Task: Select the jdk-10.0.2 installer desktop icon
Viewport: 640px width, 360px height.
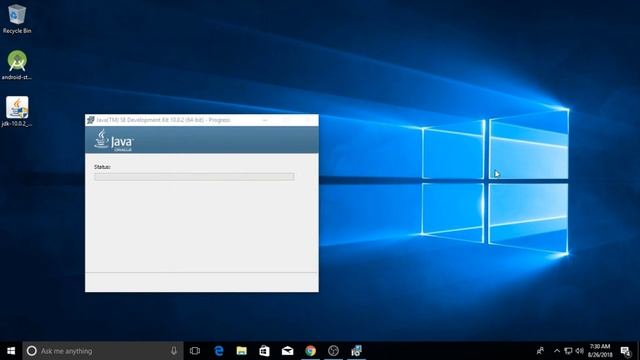Action: 17,111
